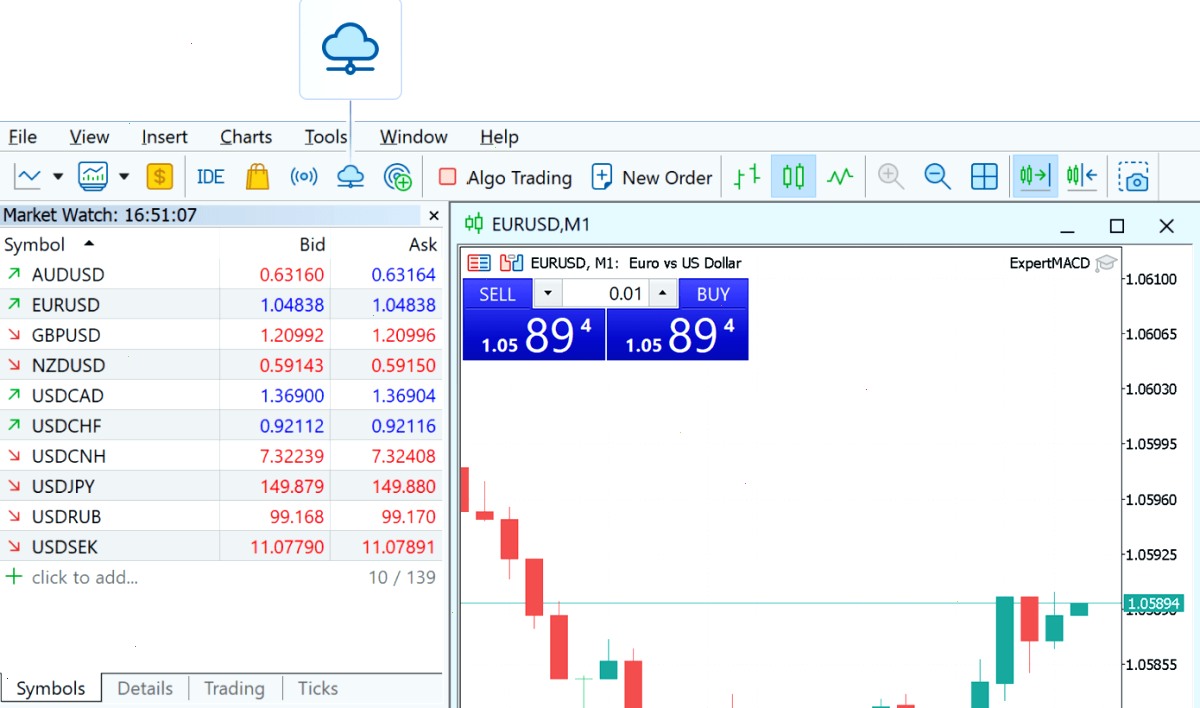This screenshot has width=1200, height=708.
Task: Click the radar search-with-plus icon
Action: [398, 177]
